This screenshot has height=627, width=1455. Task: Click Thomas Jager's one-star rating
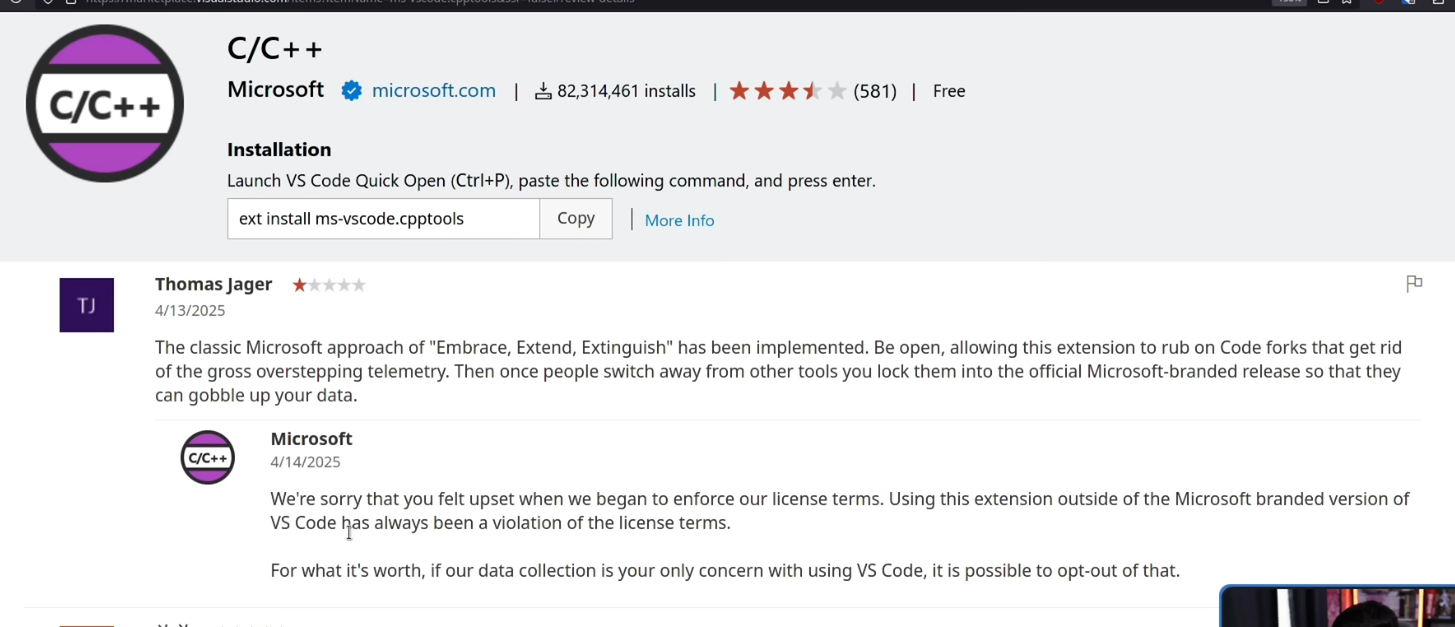coord(329,285)
